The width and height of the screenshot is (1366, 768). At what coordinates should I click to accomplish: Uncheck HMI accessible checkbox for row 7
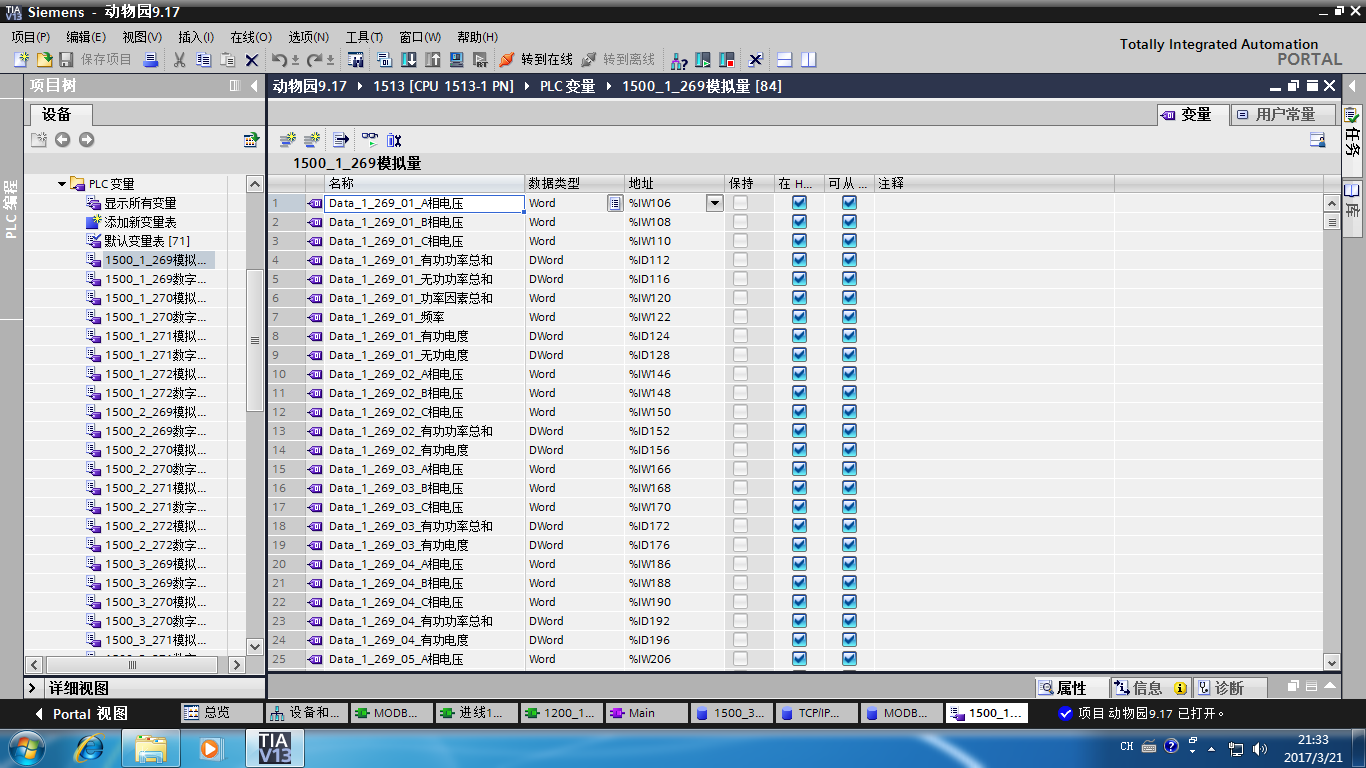849,317
